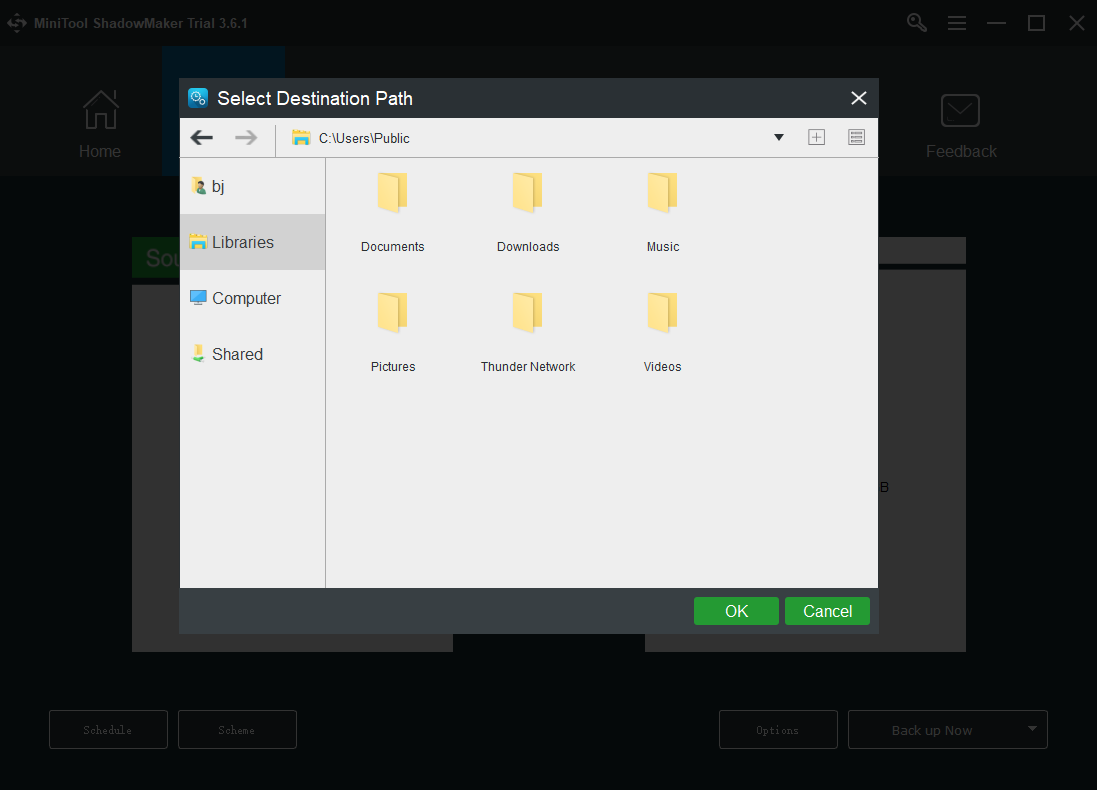The height and width of the screenshot is (790, 1097).
Task: Click the back navigation arrow
Action: pos(201,137)
